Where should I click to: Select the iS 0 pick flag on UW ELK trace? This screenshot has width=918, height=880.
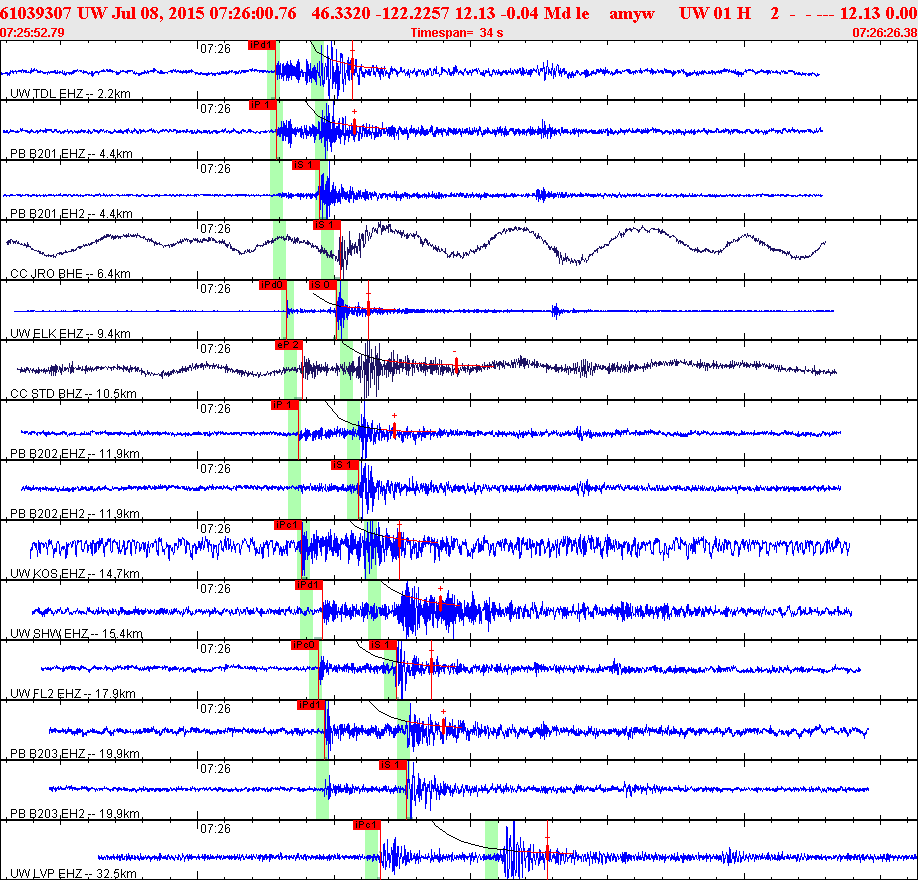323,285
